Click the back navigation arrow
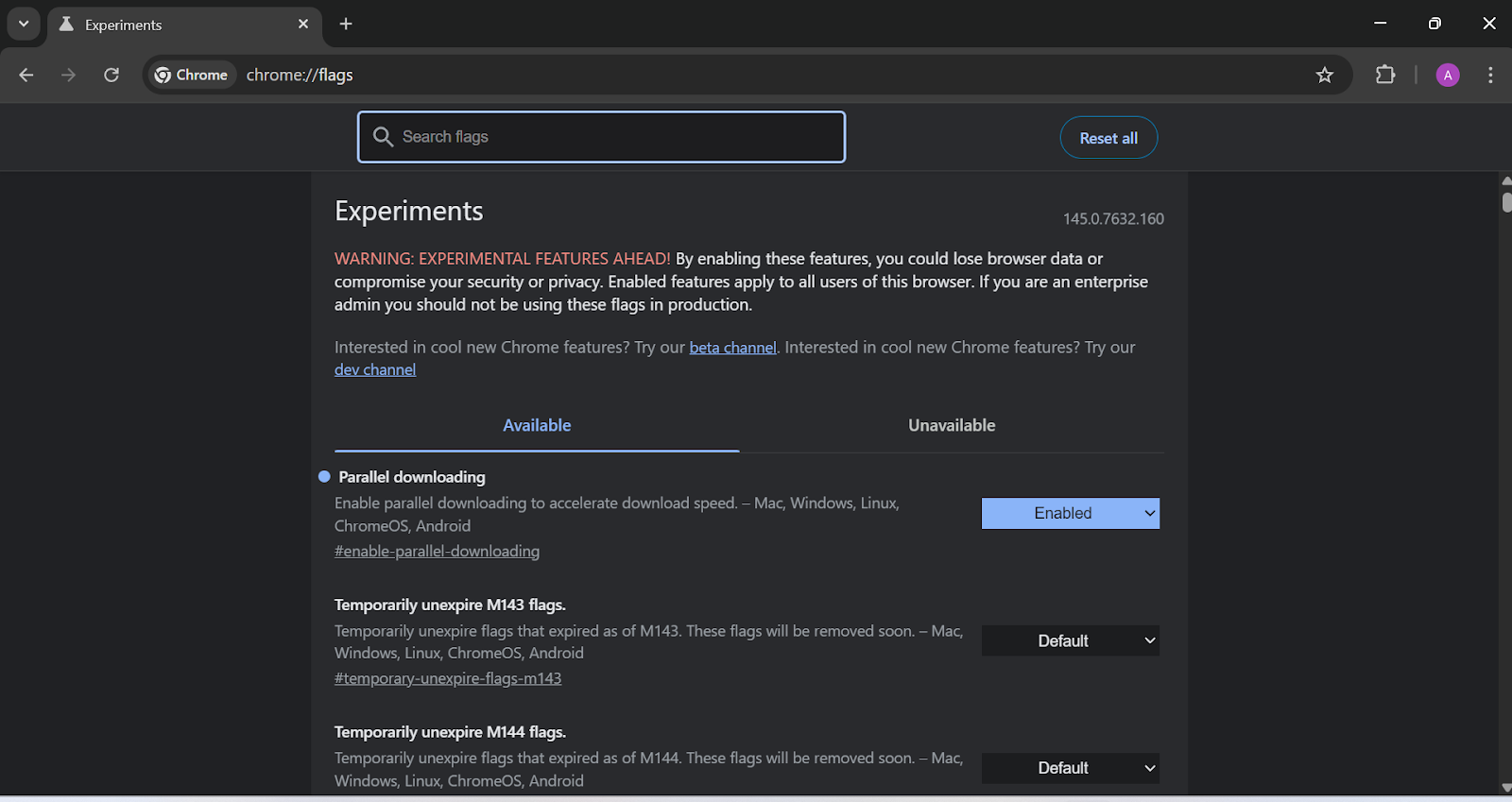 pos(26,76)
